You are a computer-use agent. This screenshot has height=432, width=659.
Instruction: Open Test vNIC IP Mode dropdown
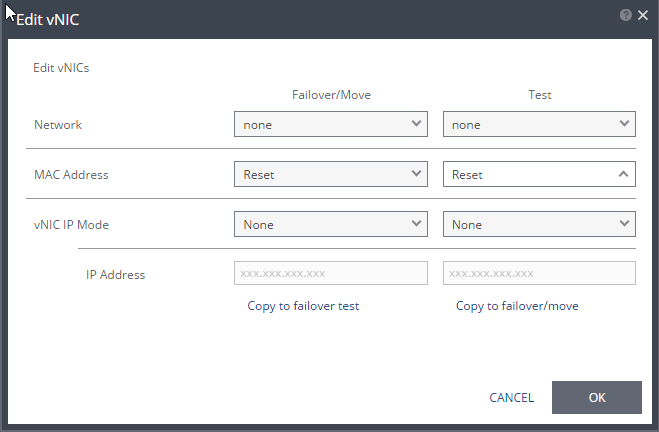click(x=539, y=224)
